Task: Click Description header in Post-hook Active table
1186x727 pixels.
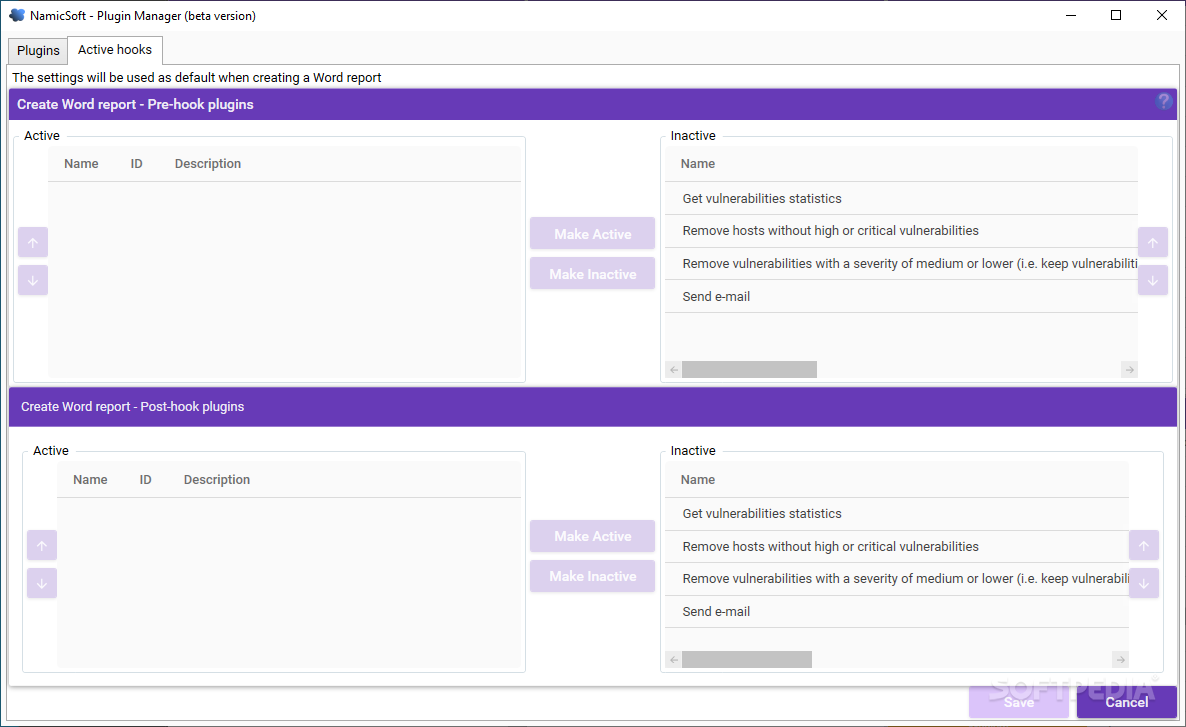Action: (217, 480)
